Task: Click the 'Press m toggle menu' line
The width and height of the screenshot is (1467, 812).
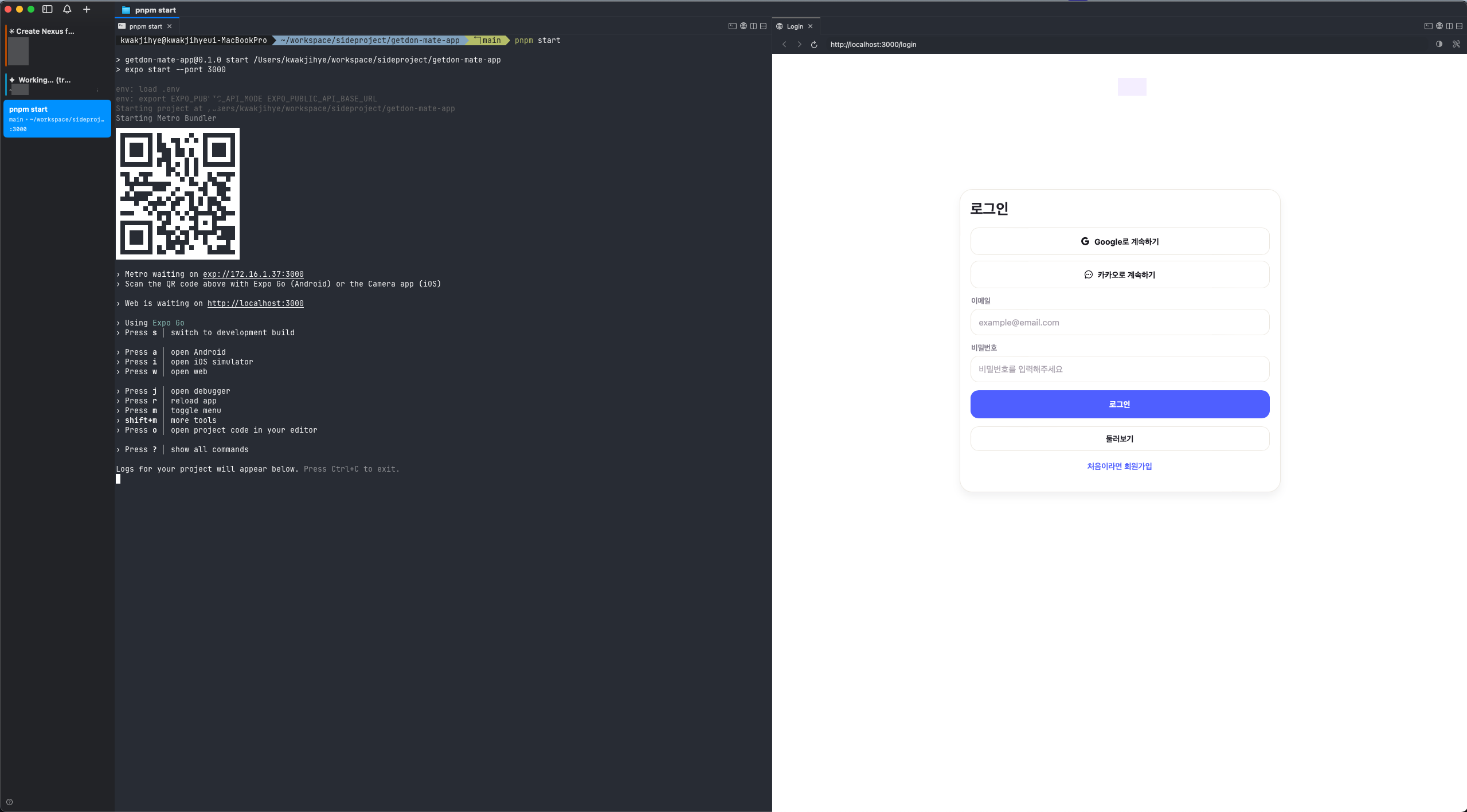Action: point(169,410)
